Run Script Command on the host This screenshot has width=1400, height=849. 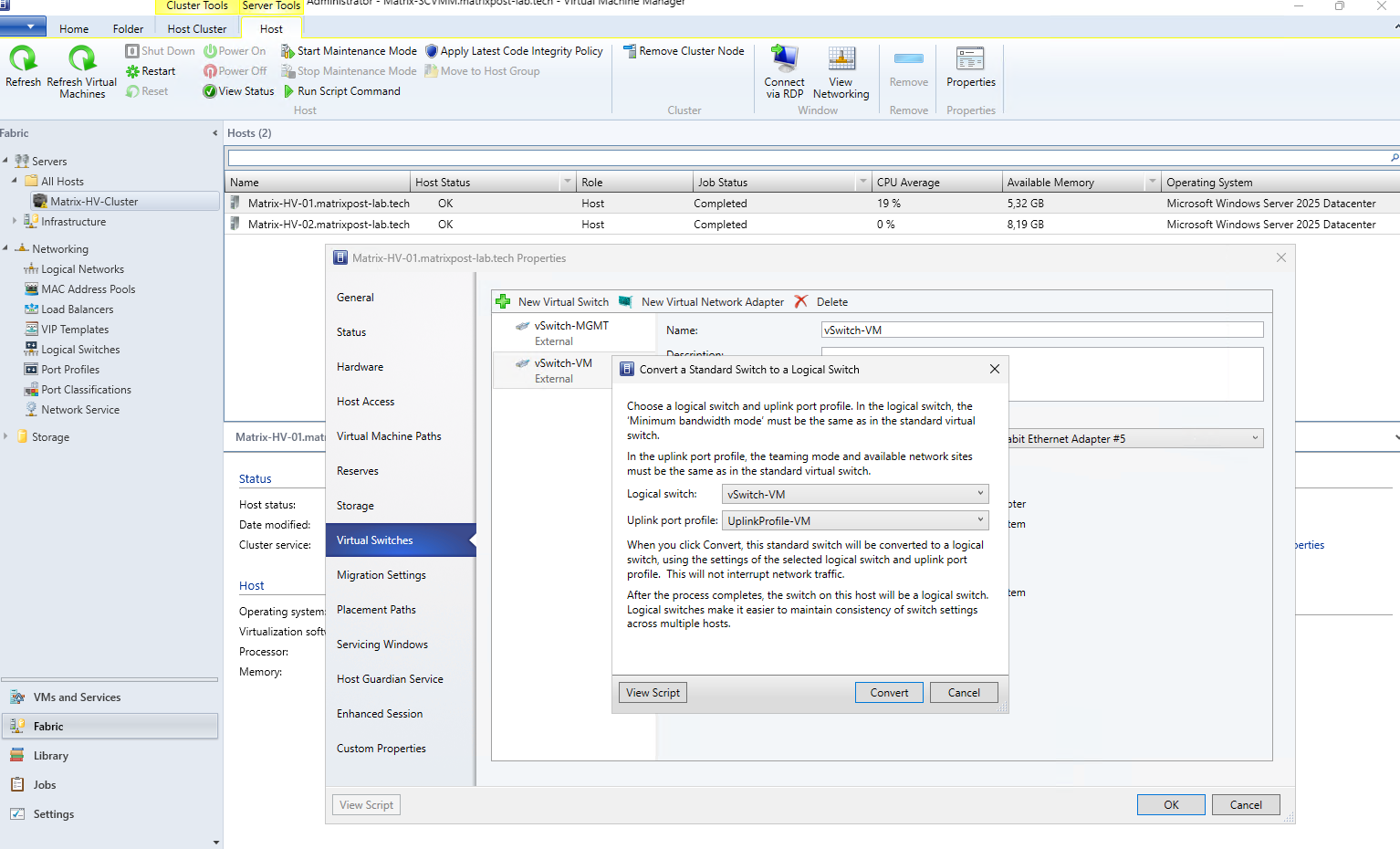pos(341,91)
